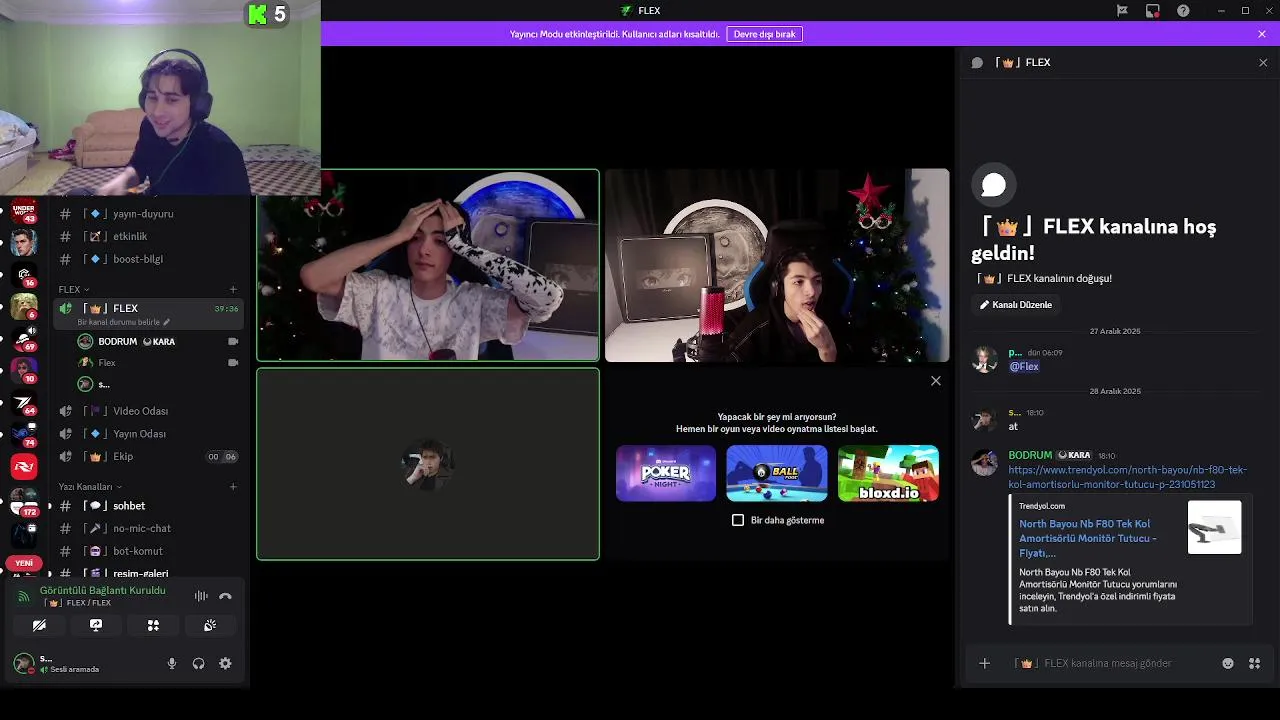Click 'Bir kanal durumu belirle' status
This screenshot has height=720, width=1280.
(124, 322)
